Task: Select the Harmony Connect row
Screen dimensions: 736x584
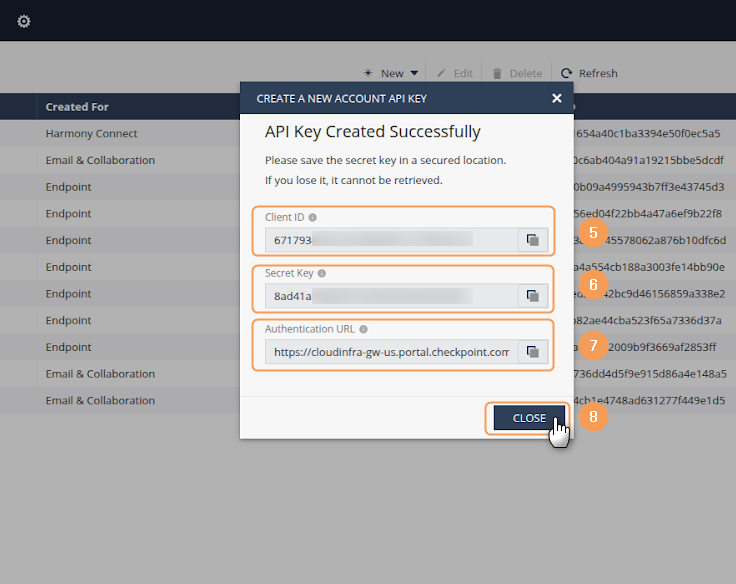Action: [x=91, y=134]
